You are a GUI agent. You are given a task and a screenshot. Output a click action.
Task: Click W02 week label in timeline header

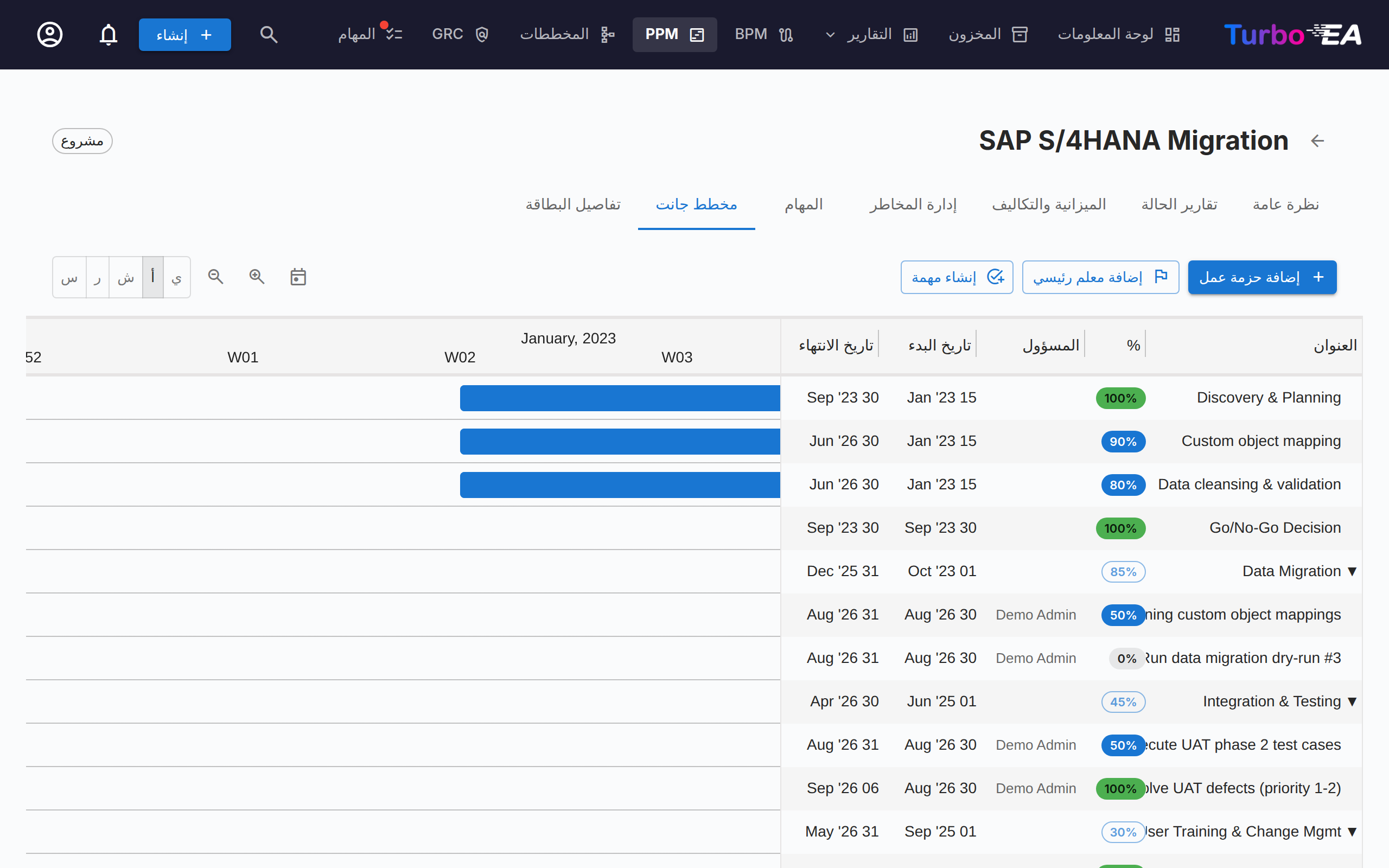[460, 358]
